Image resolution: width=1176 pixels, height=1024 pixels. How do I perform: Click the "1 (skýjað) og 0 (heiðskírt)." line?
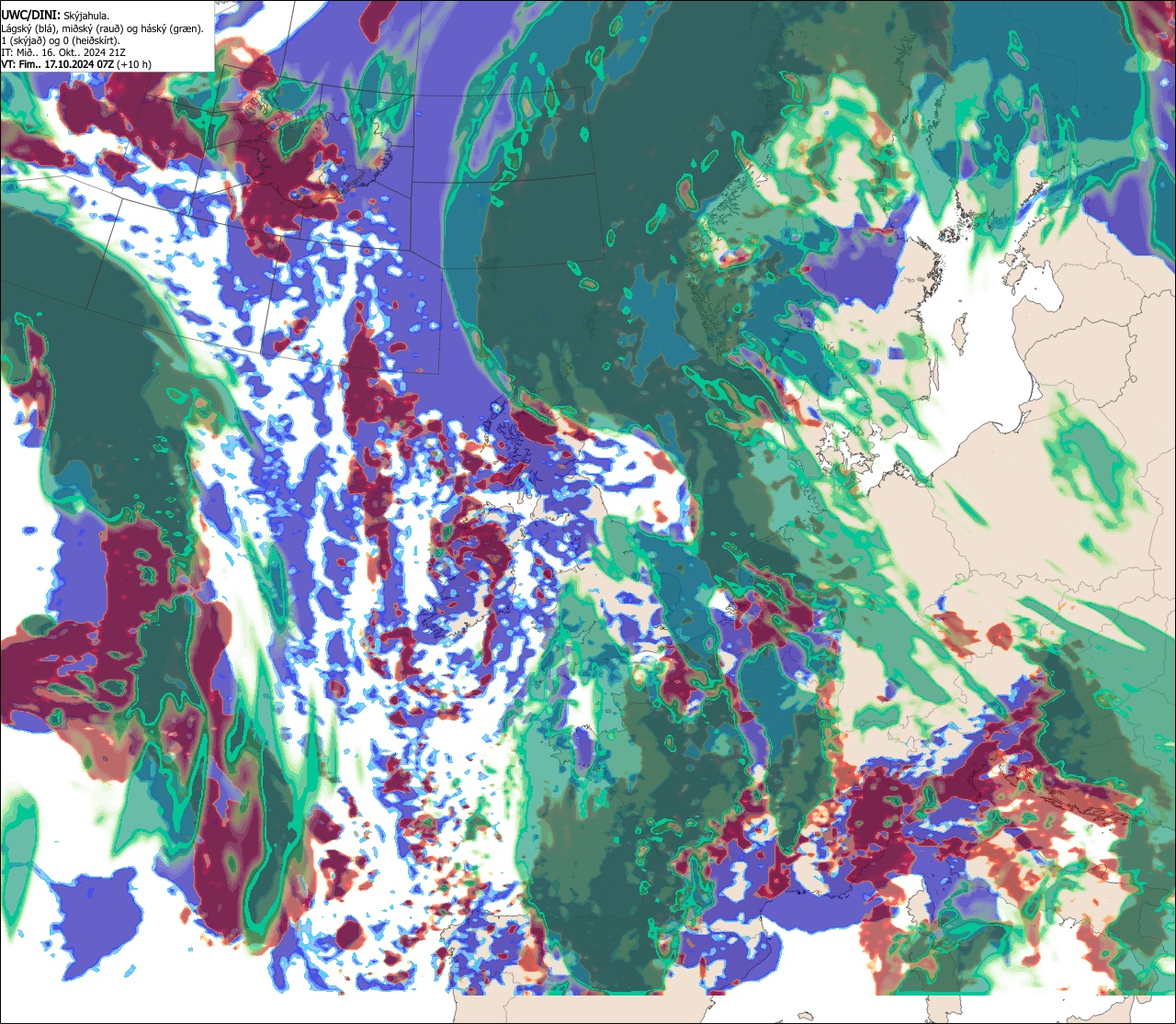click(x=61, y=41)
